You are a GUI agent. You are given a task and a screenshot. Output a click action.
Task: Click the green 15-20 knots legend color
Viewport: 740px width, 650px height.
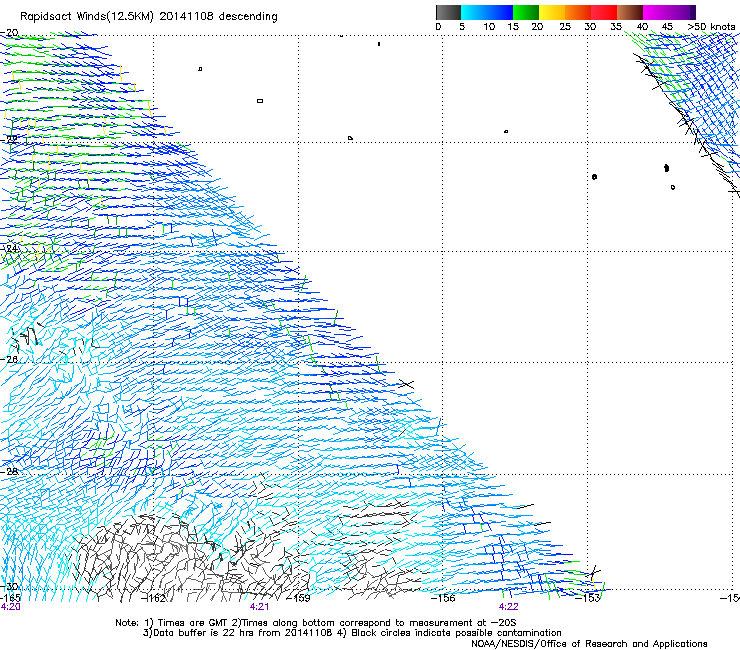pyautogui.click(x=526, y=13)
